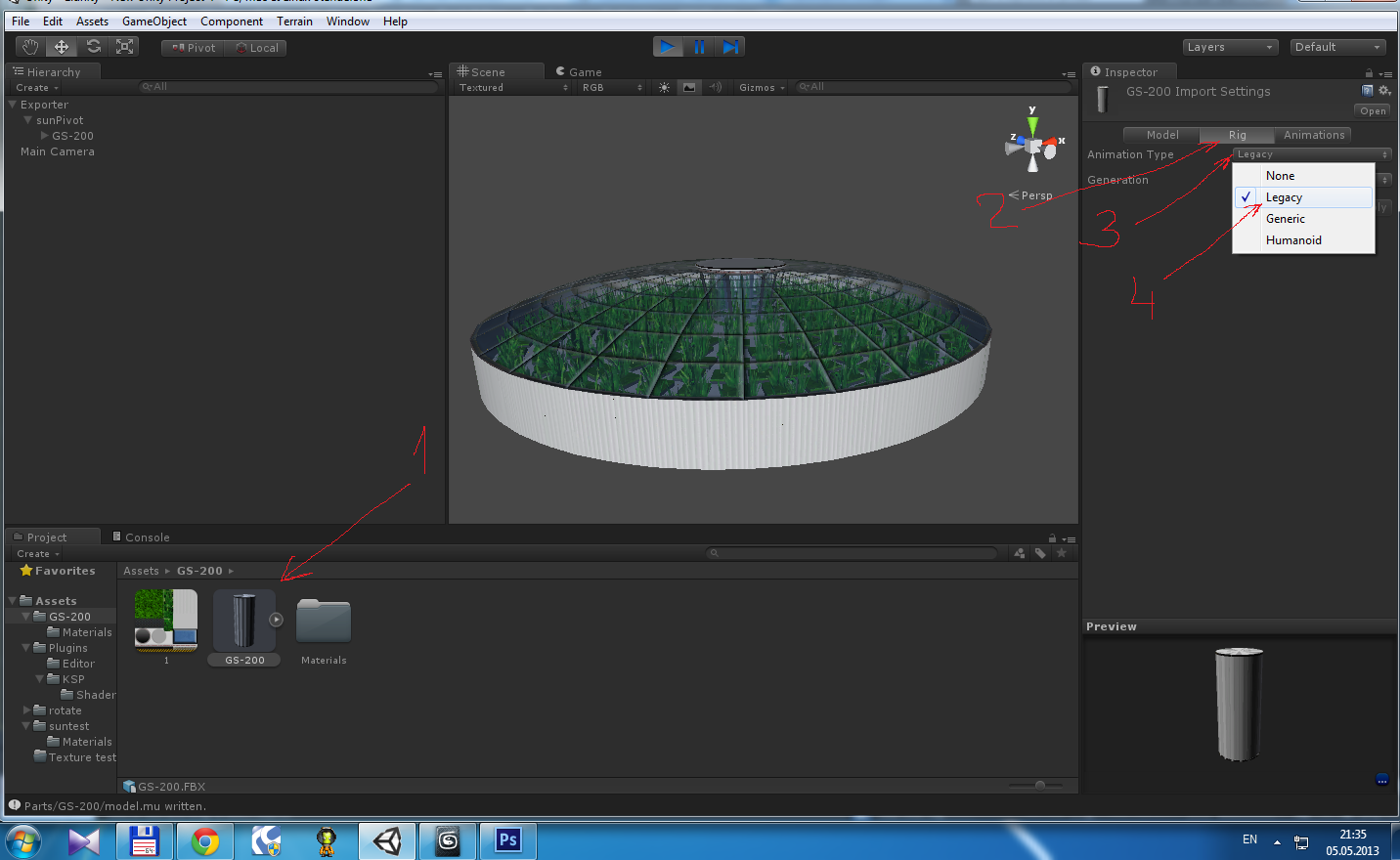Collapse the sunPivot hierarchy item
Image resolution: width=1400 pixels, height=860 pixels.
click(28, 120)
